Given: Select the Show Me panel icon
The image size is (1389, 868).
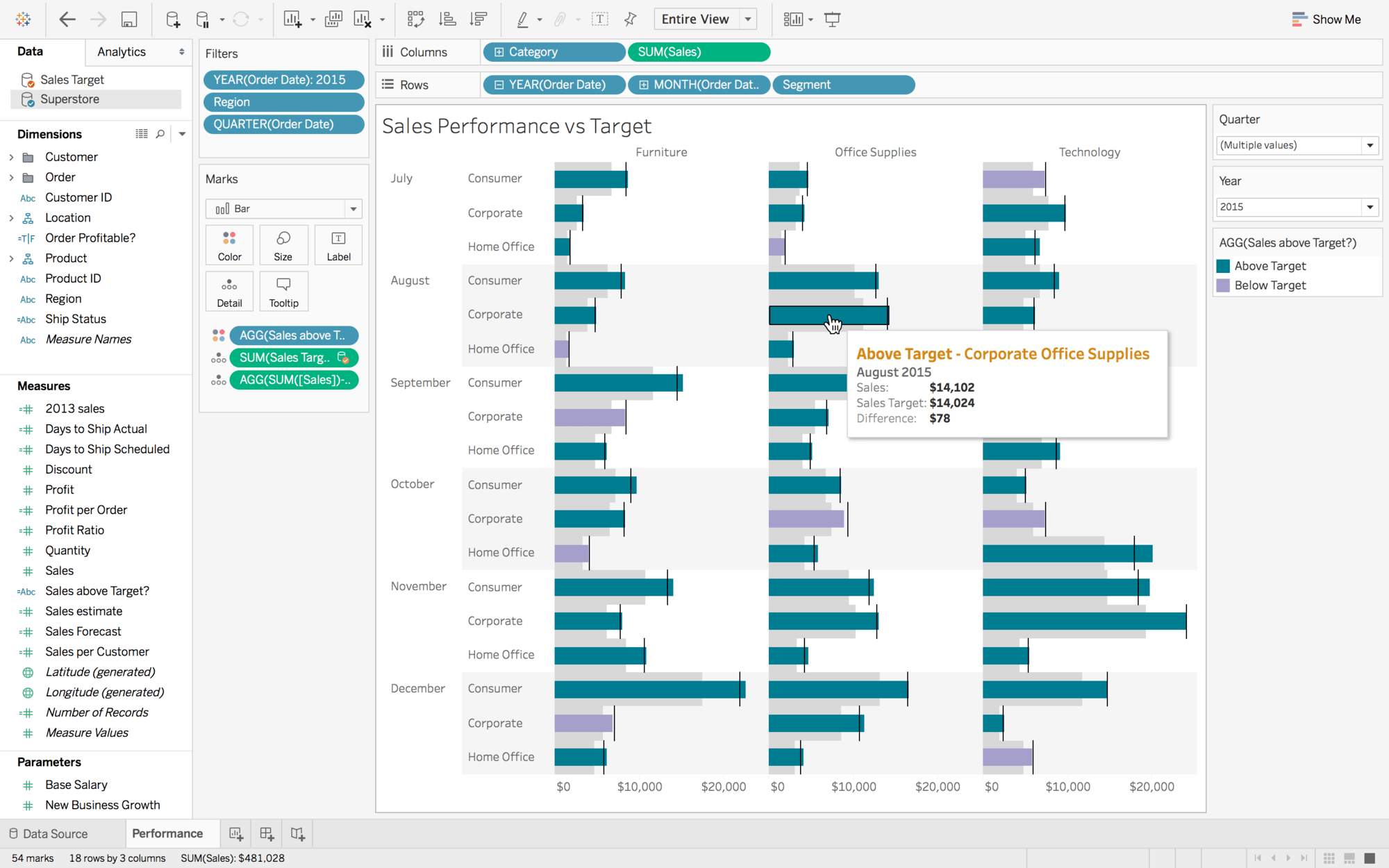Looking at the screenshot, I should click(1298, 18).
